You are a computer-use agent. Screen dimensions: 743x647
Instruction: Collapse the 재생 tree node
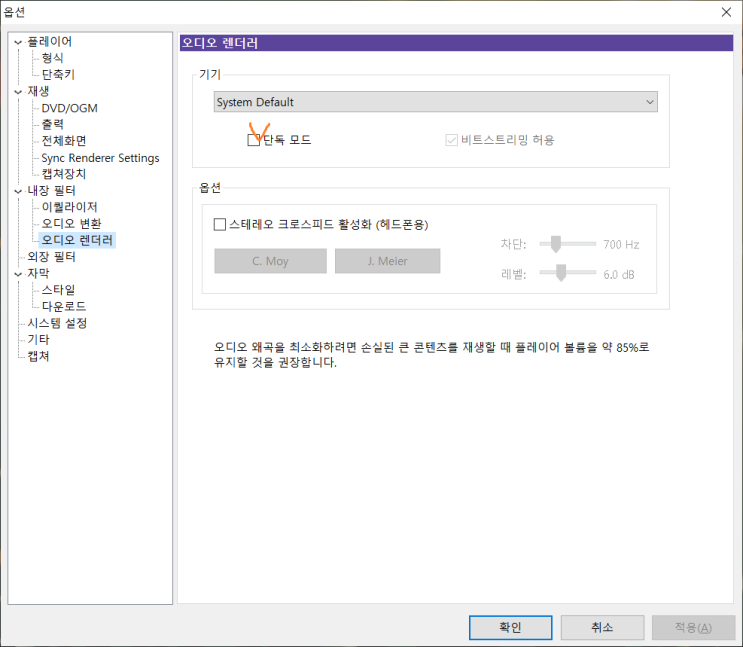tap(18, 92)
